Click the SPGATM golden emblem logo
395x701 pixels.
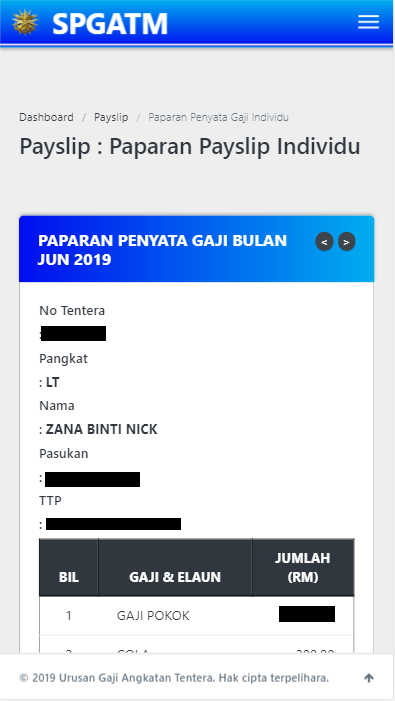tap(25, 22)
